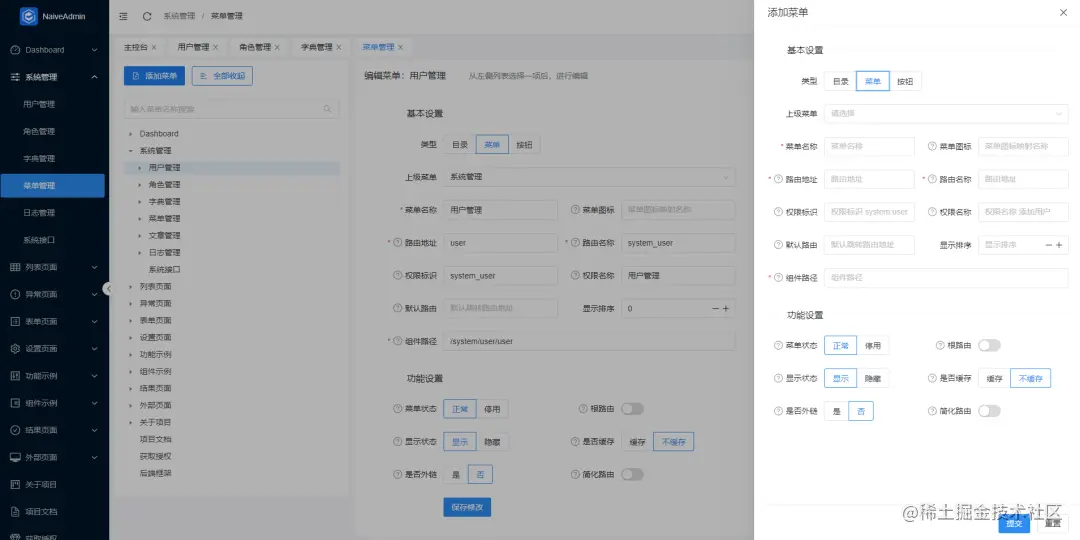Click help icon beside 是否缓存 in drawer
1080x540 pixels.
(933, 378)
